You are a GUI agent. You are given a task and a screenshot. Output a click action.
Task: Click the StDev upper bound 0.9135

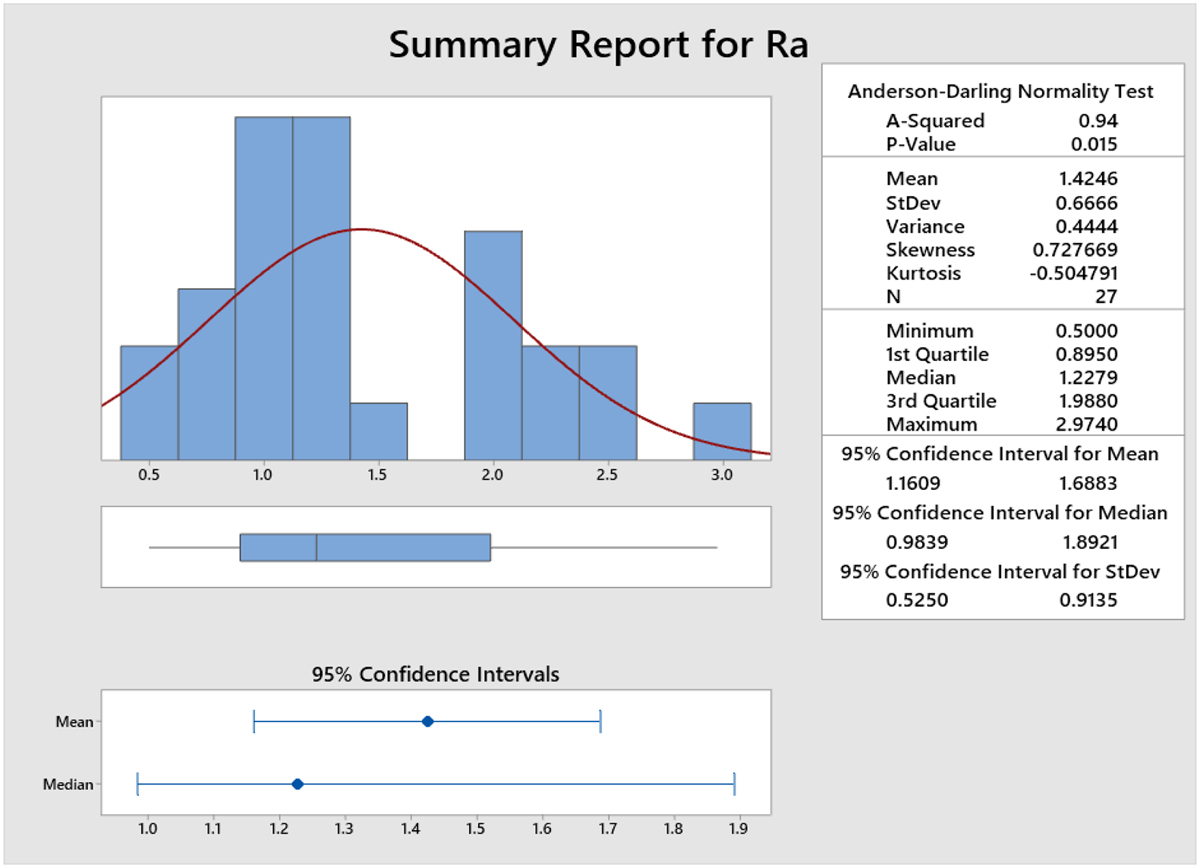[1091, 601]
